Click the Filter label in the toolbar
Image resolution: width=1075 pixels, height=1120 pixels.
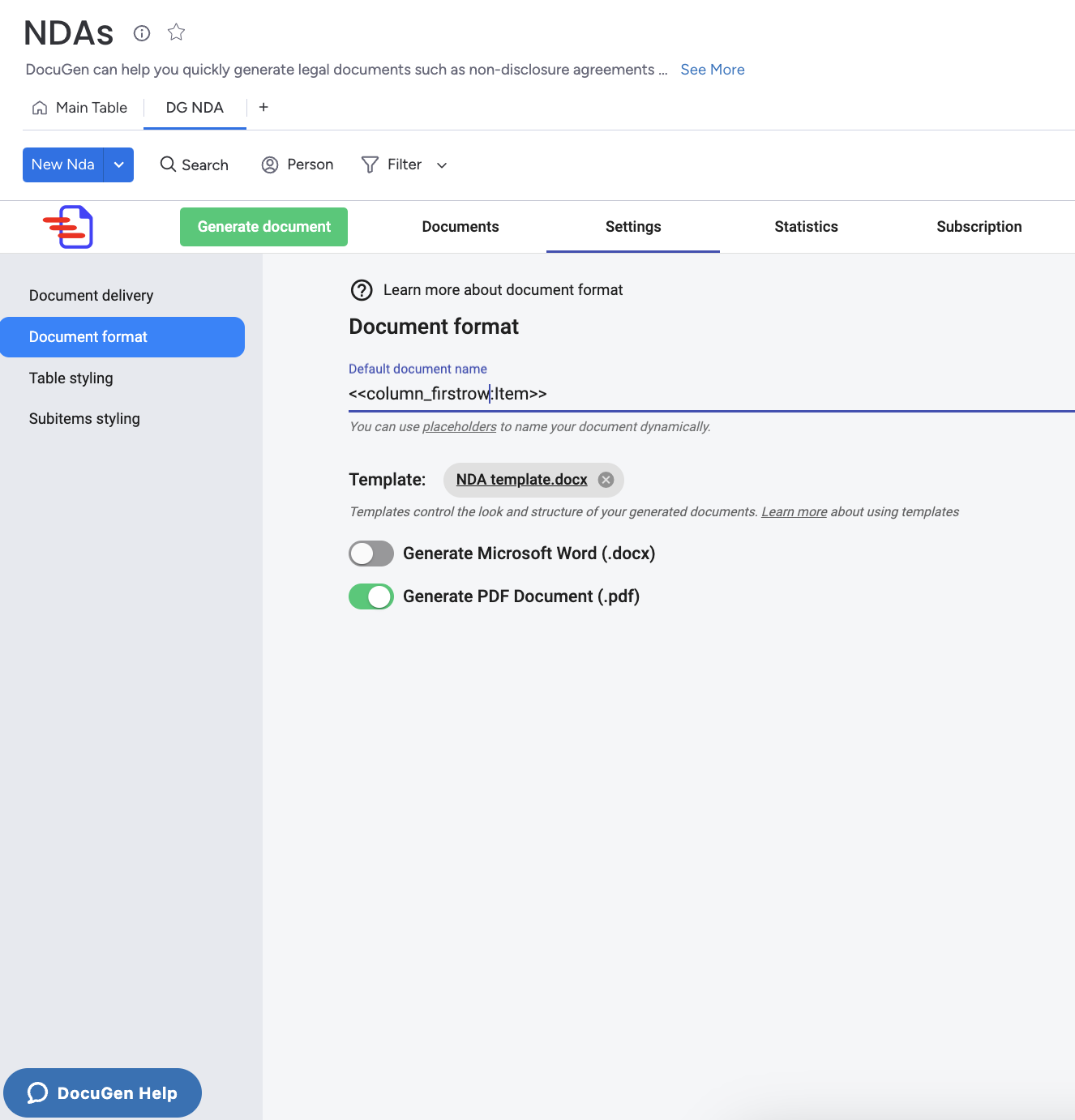click(x=405, y=165)
